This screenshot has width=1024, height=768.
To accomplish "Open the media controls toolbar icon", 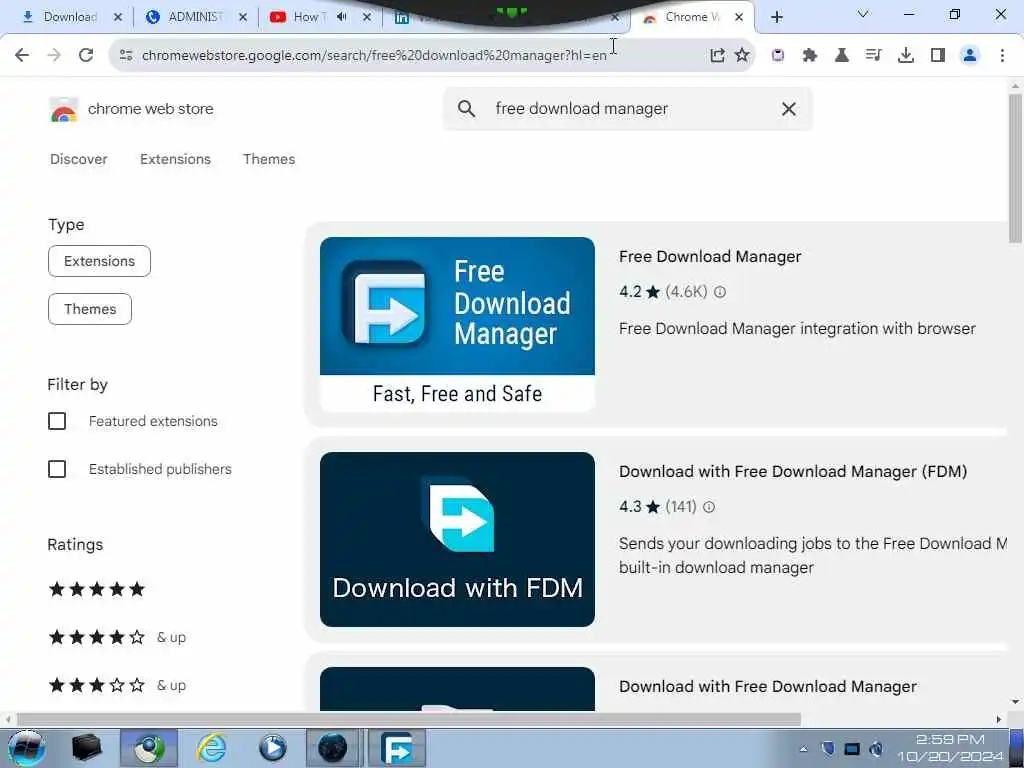I will coord(874,56).
